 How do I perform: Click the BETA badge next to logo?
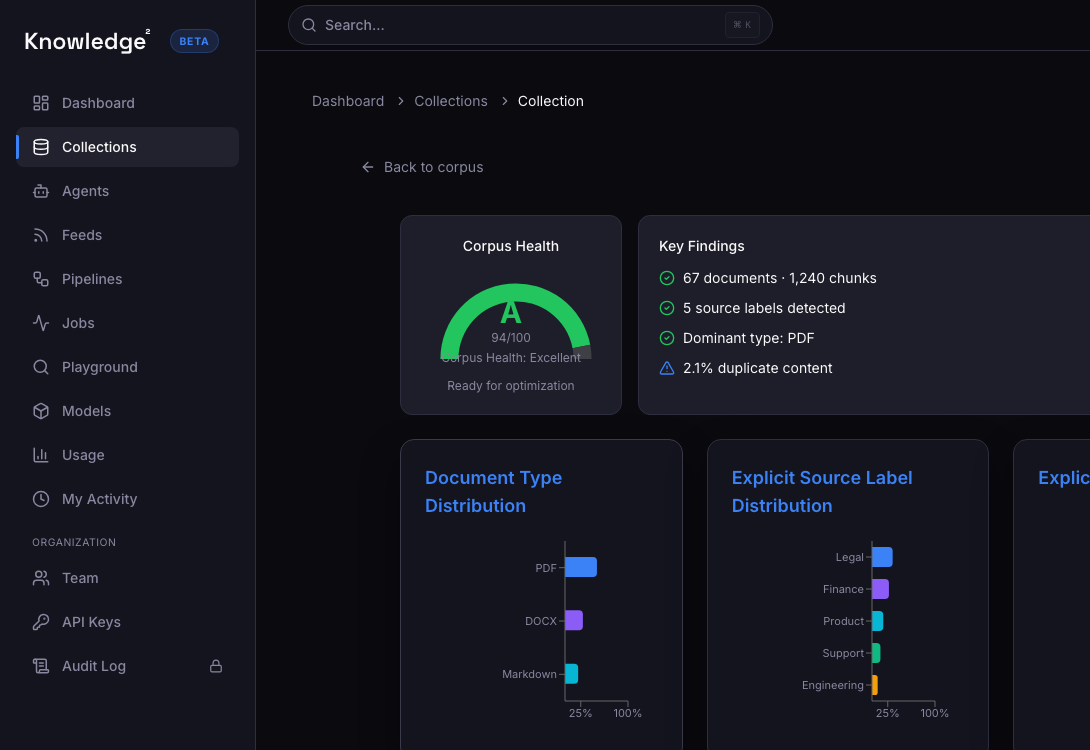click(194, 41)
